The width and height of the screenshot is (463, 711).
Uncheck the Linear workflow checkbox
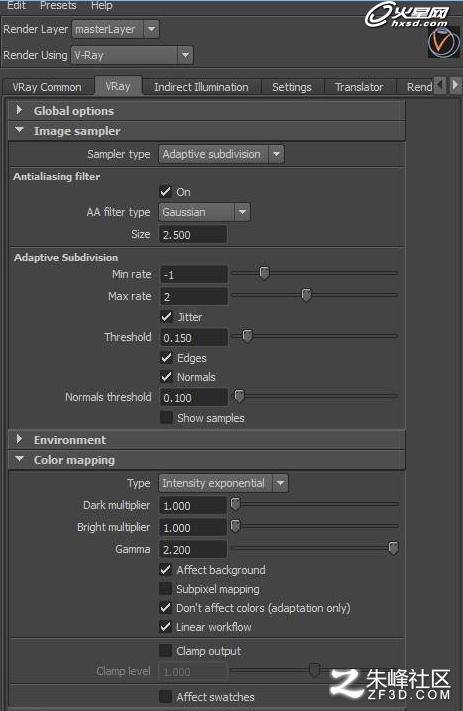tap(166, 627)
